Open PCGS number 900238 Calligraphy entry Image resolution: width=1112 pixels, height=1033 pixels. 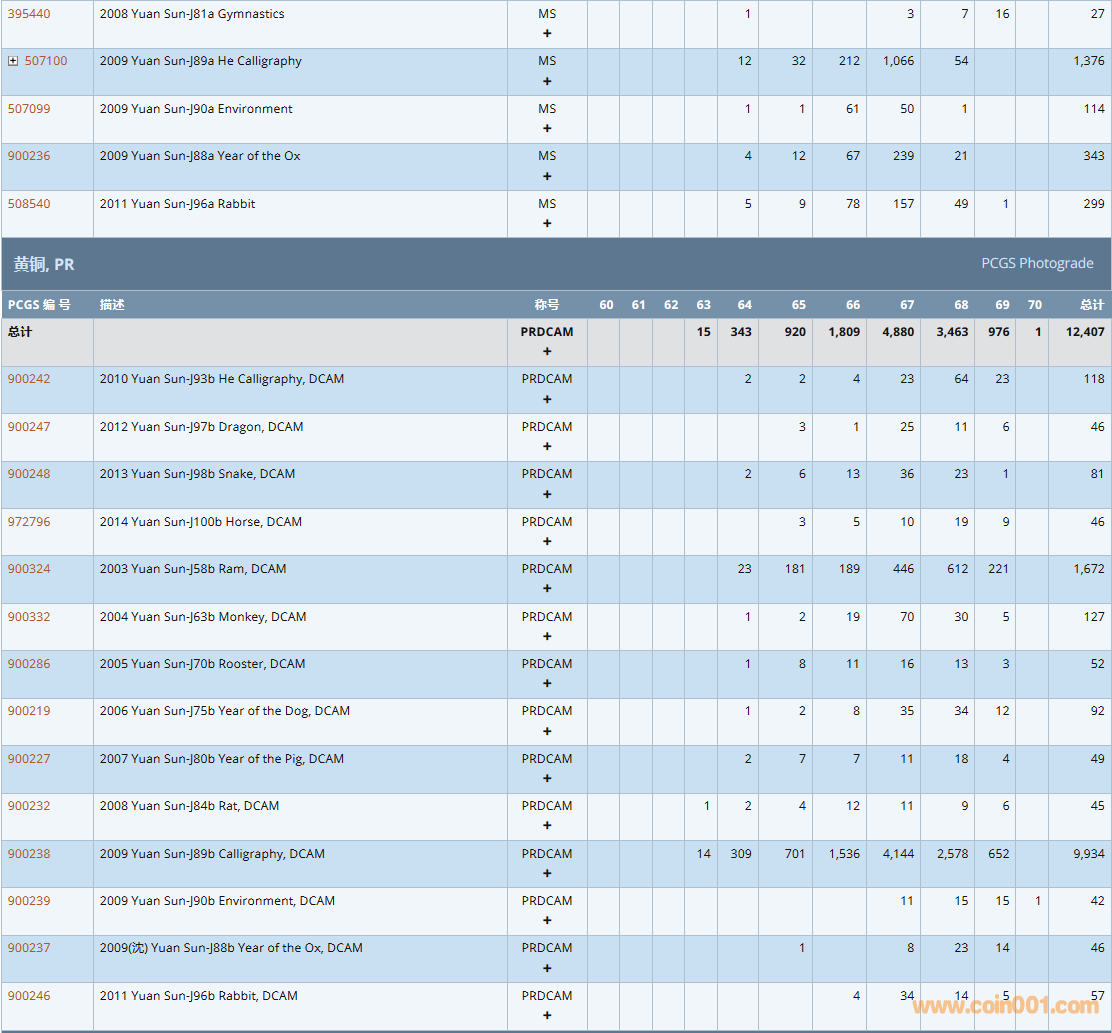pyautogui.click(x=28, y=854)
